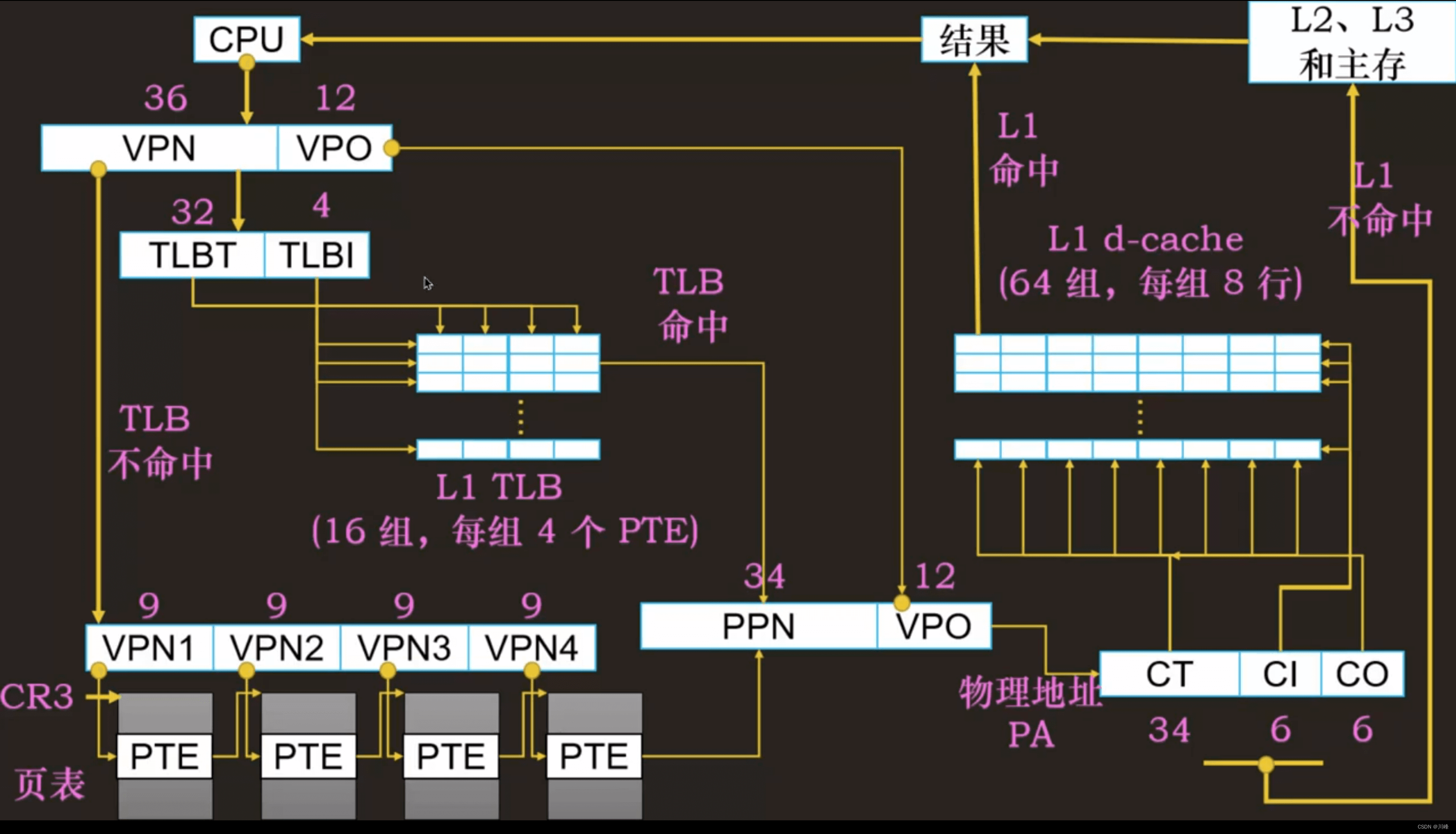The width and height of the screenshot is (1456, 834).
Task: Select the PTE box under VPN4
Action: [594, 756]
